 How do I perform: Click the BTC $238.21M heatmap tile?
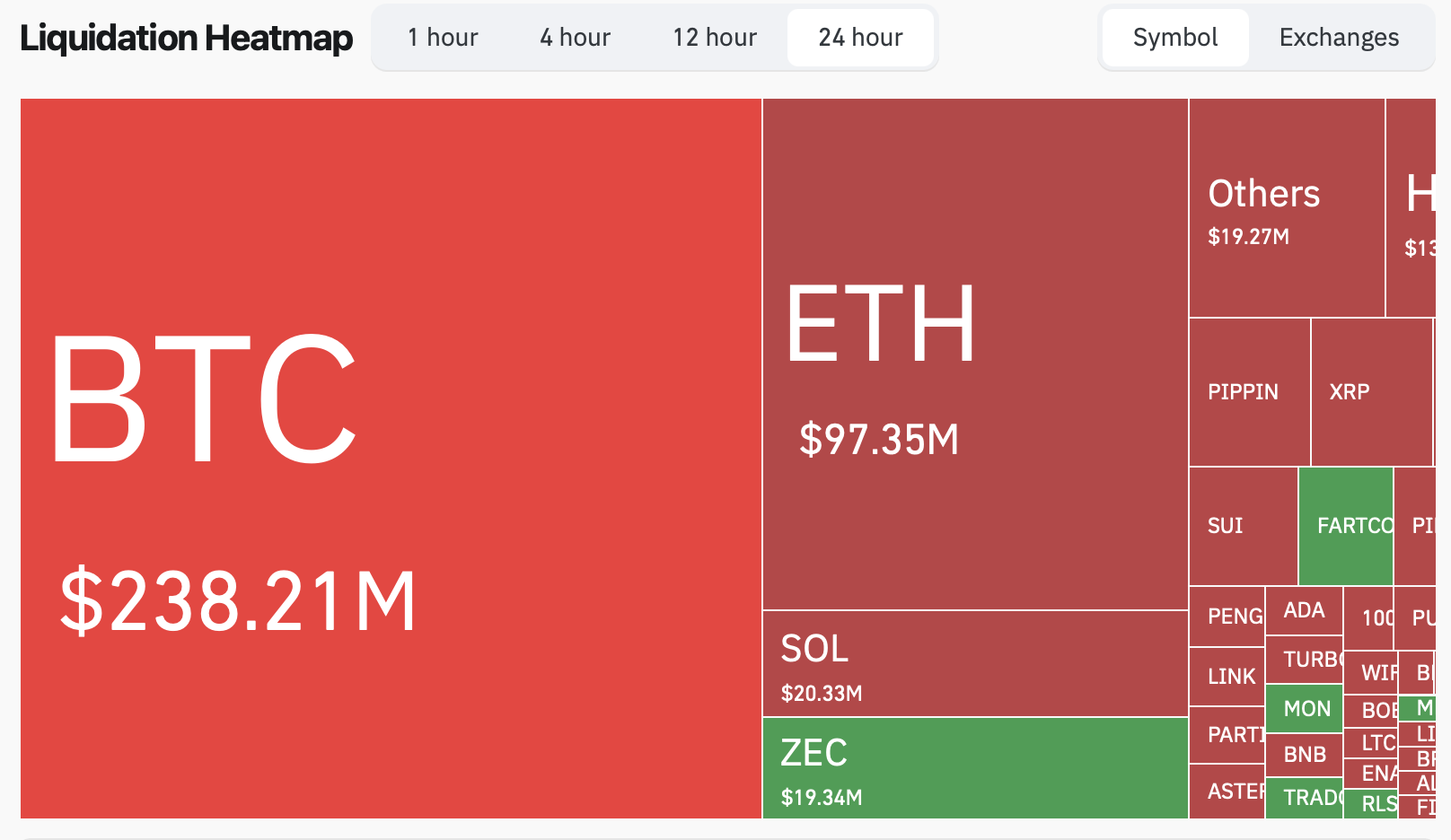tap(391, 458)
